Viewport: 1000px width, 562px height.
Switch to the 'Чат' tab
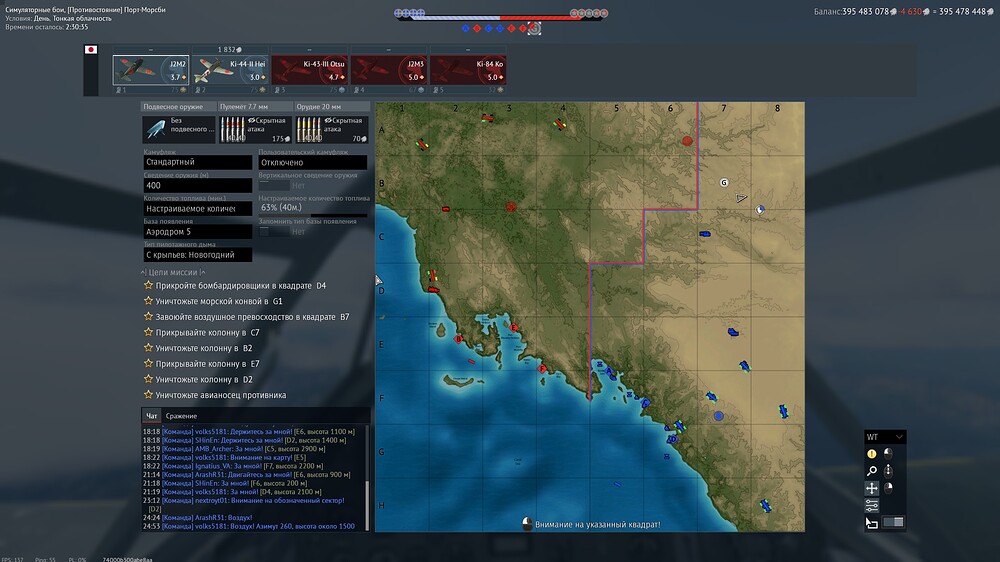[151, 416]
